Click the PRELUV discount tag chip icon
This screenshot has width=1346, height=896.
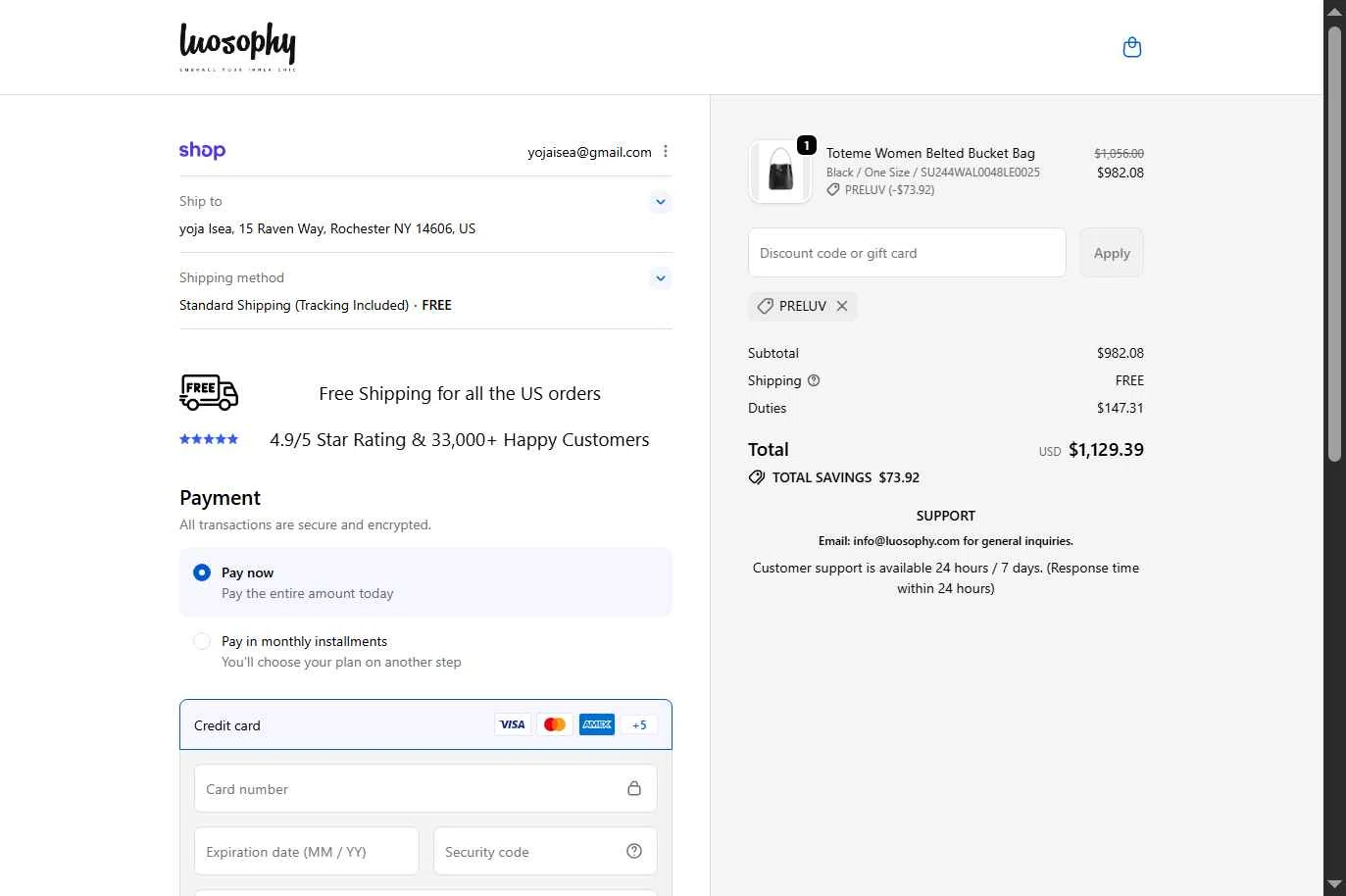tap(766, 306)
